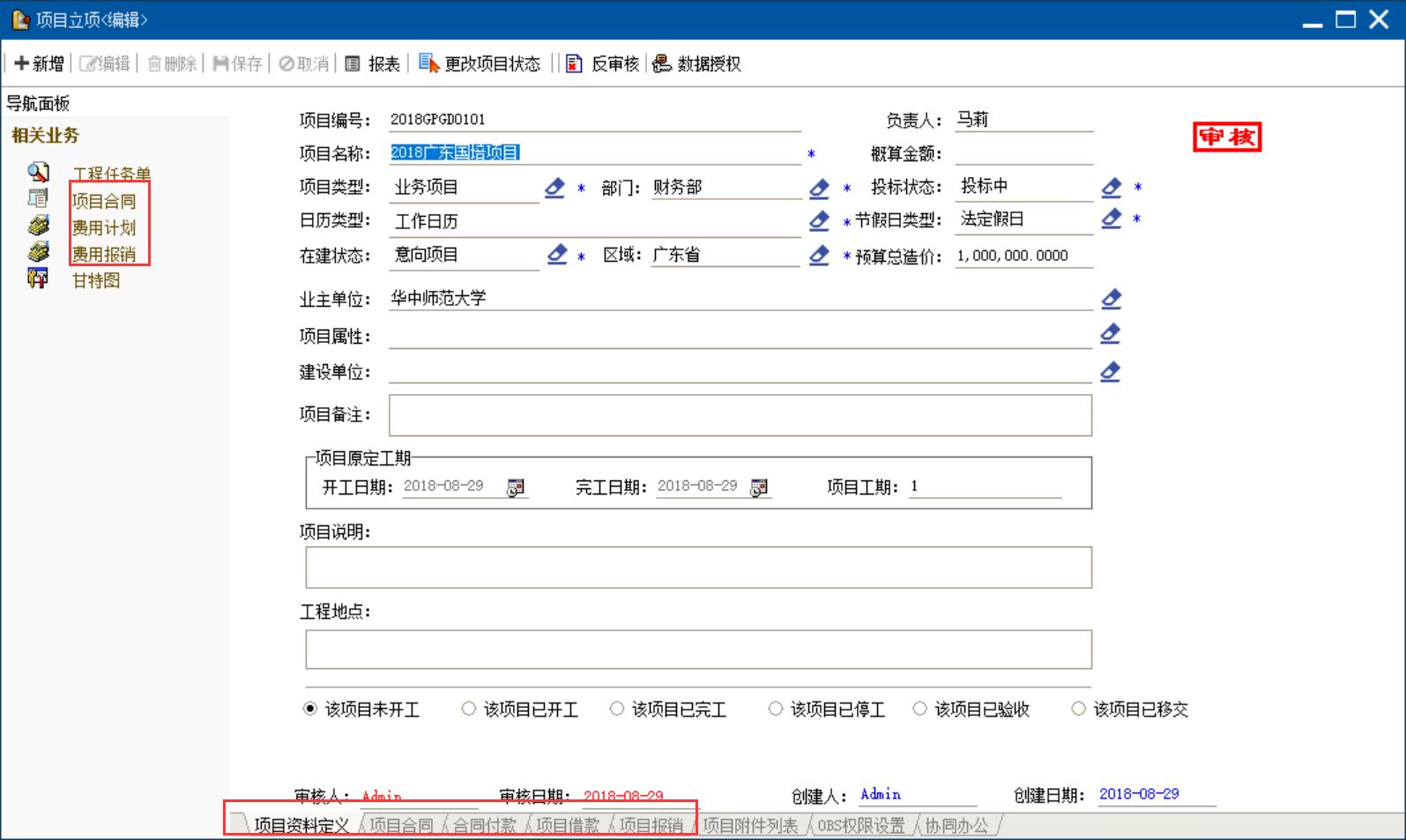Open the 费用计划 link in 相关业务

104,228
